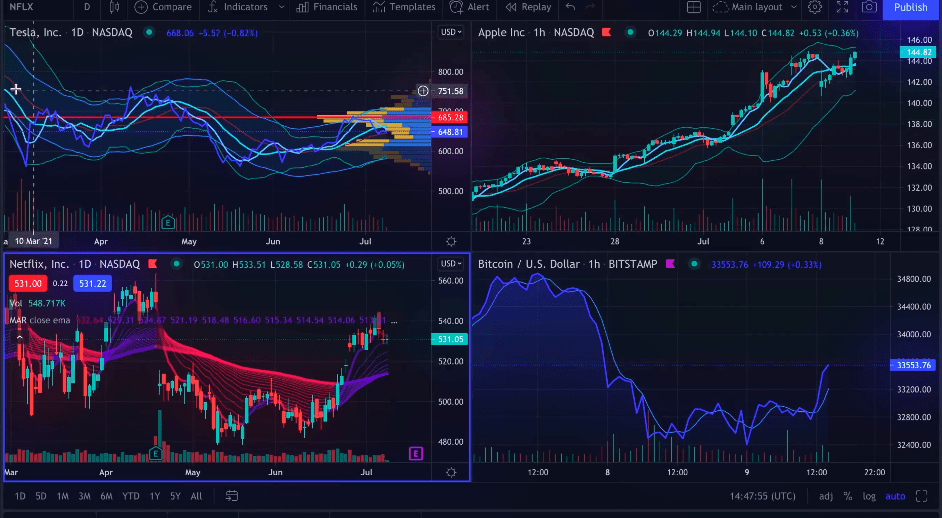Open the USD currency dropdown on Tesla chart

click(x=451, y=32)
